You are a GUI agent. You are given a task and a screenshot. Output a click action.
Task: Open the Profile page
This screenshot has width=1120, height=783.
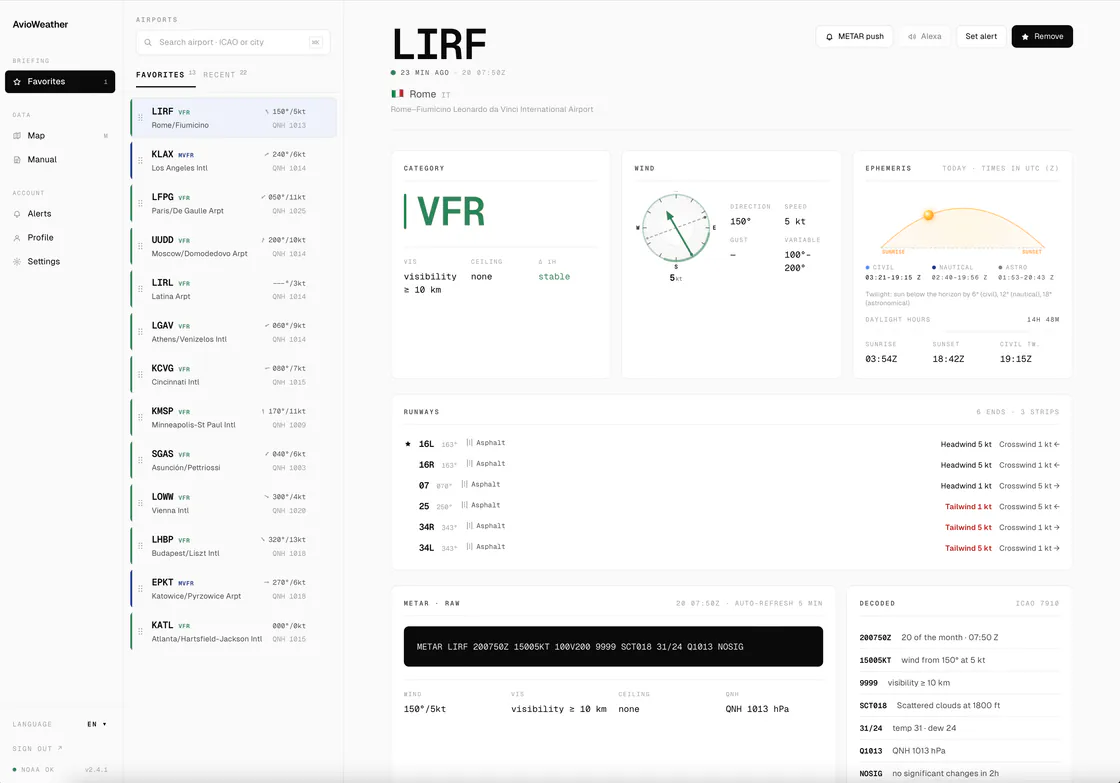[x=60, y=237]
